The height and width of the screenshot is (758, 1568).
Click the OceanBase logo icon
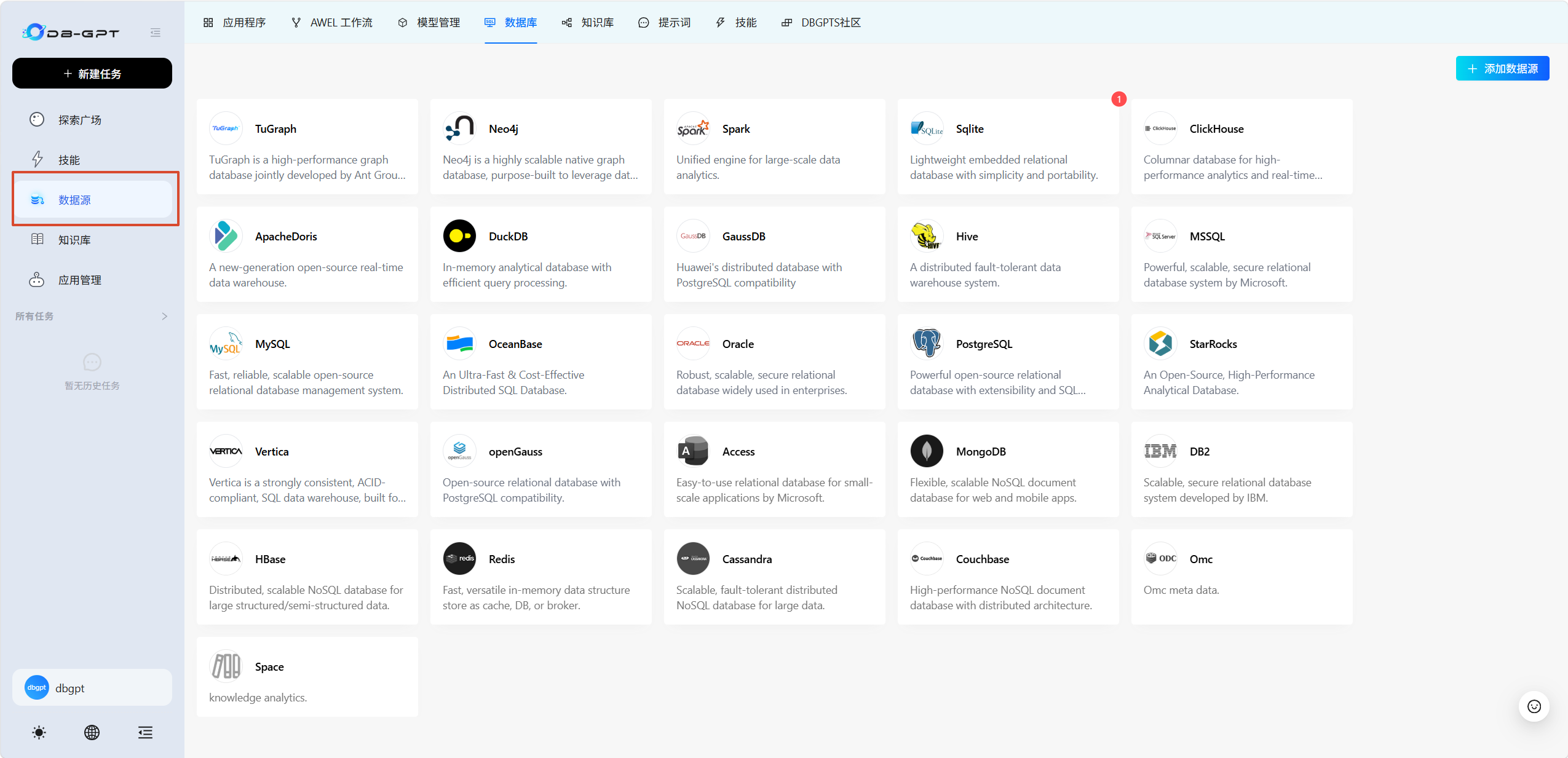(459, 344)
